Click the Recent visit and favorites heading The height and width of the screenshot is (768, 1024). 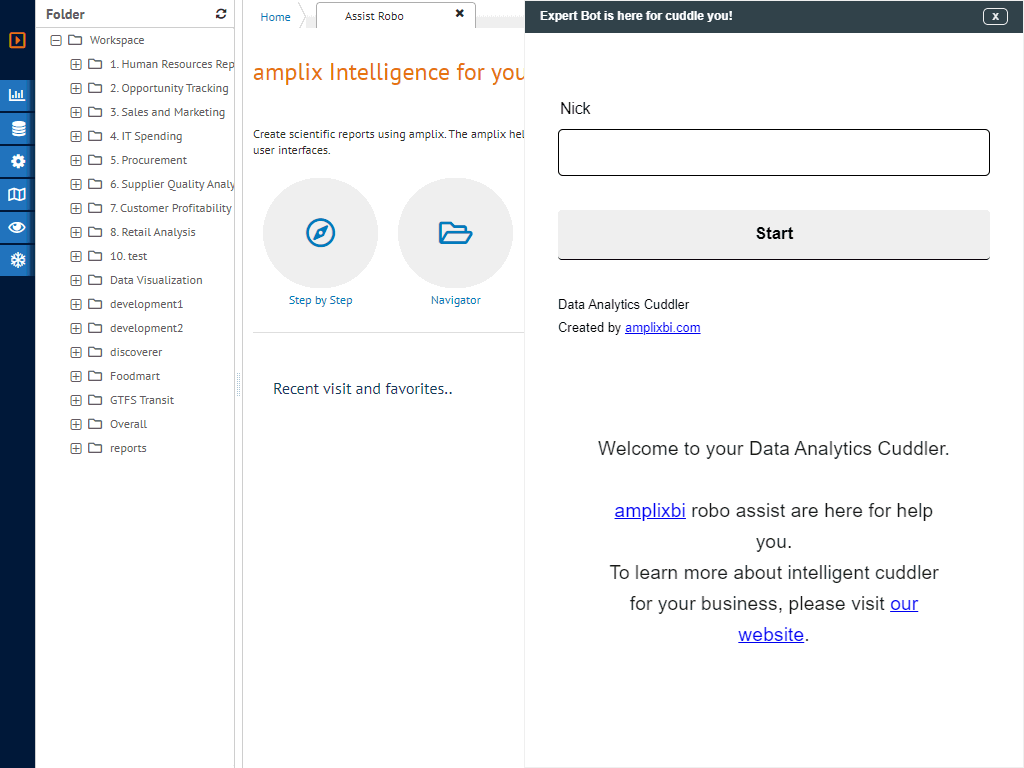coord(362,389)
